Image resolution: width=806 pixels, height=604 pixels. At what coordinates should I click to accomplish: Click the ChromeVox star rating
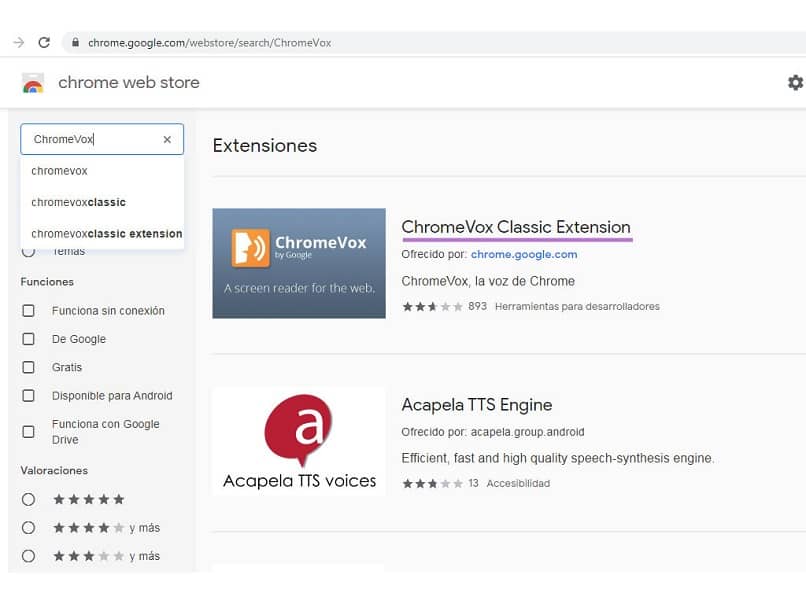(432, 307)
